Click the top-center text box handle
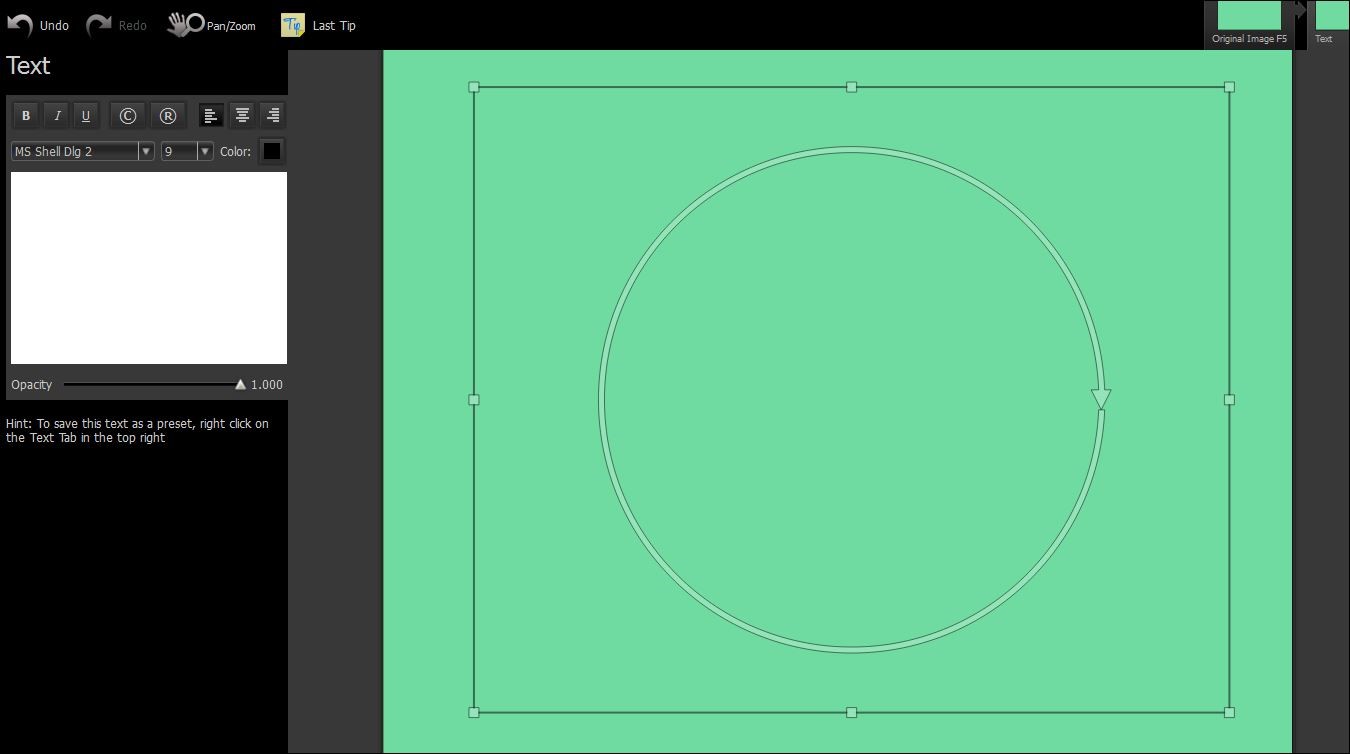The height and width of the screenshot is (754, 1350). [852, 87]
